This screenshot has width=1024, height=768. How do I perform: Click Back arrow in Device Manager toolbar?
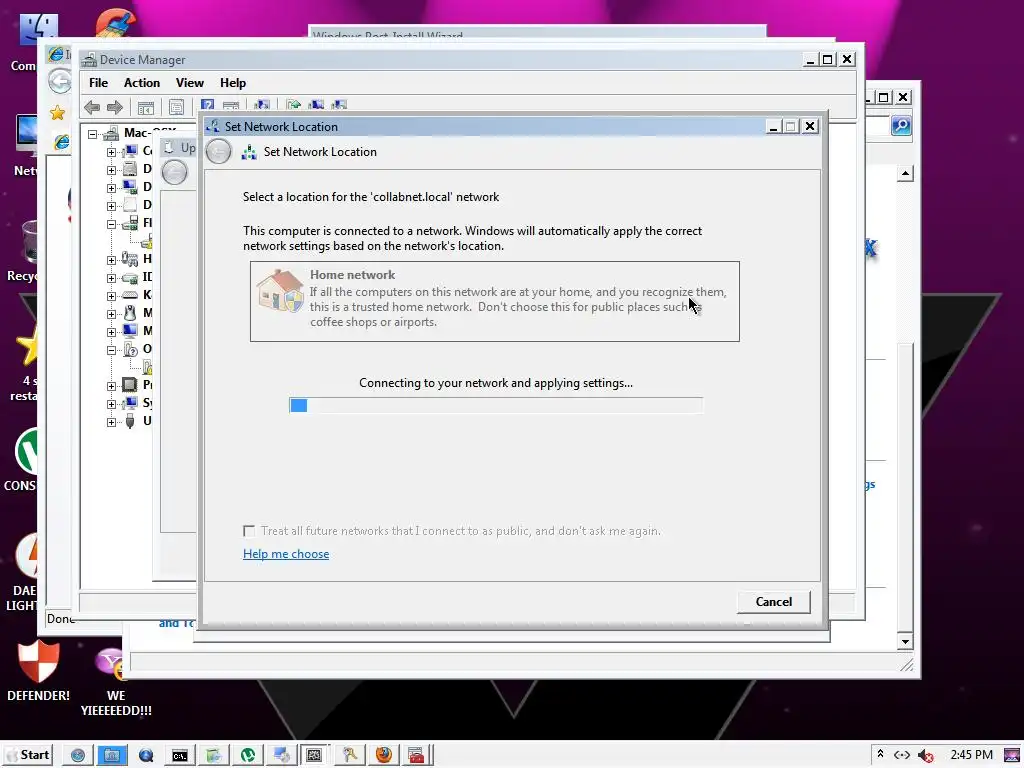coord(92,107)
